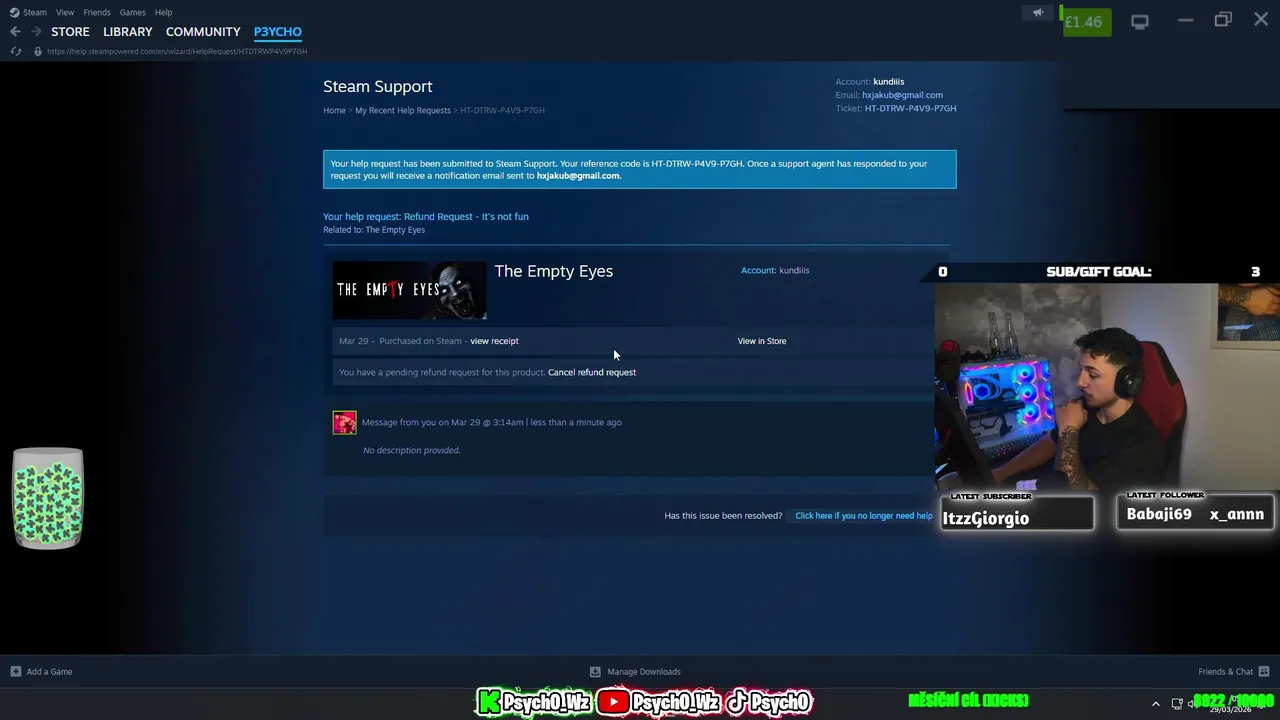Click View in Store link
Image resolution: width=1280 pixels, height=720 pixels.
[762, 341]
